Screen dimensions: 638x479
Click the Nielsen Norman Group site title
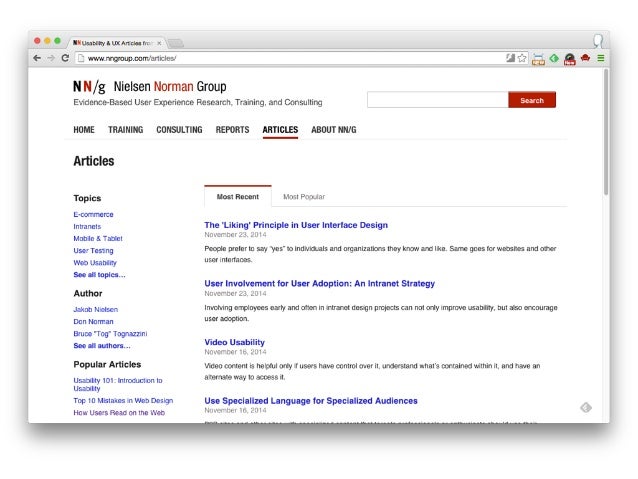(x=170, y=86)
